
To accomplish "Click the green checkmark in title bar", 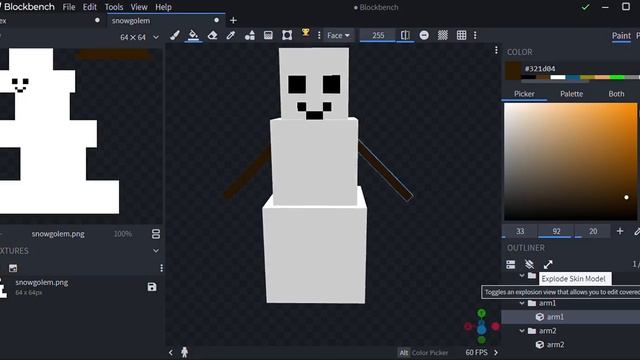I will pos(585,7).
